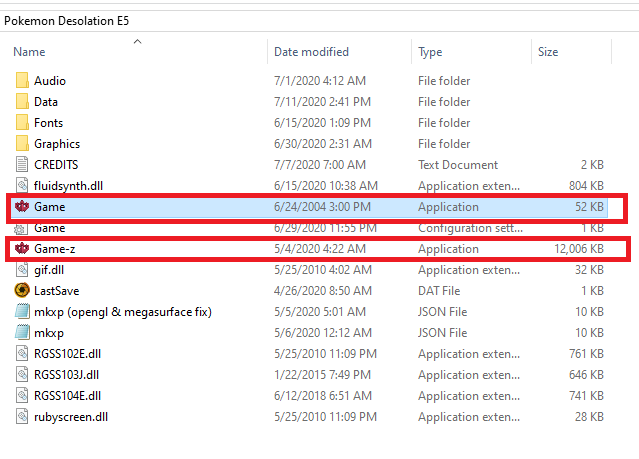
Task: Click the Audio folder icon
Action: point(22,81)
